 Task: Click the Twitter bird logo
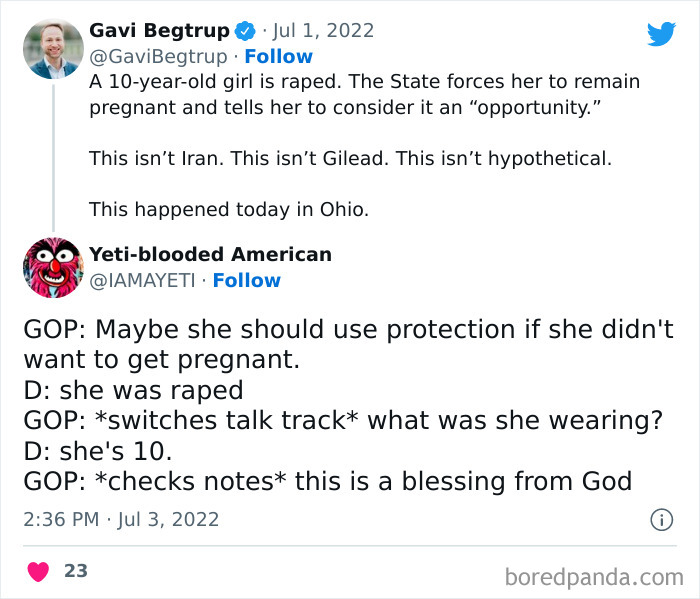point(661,34)
